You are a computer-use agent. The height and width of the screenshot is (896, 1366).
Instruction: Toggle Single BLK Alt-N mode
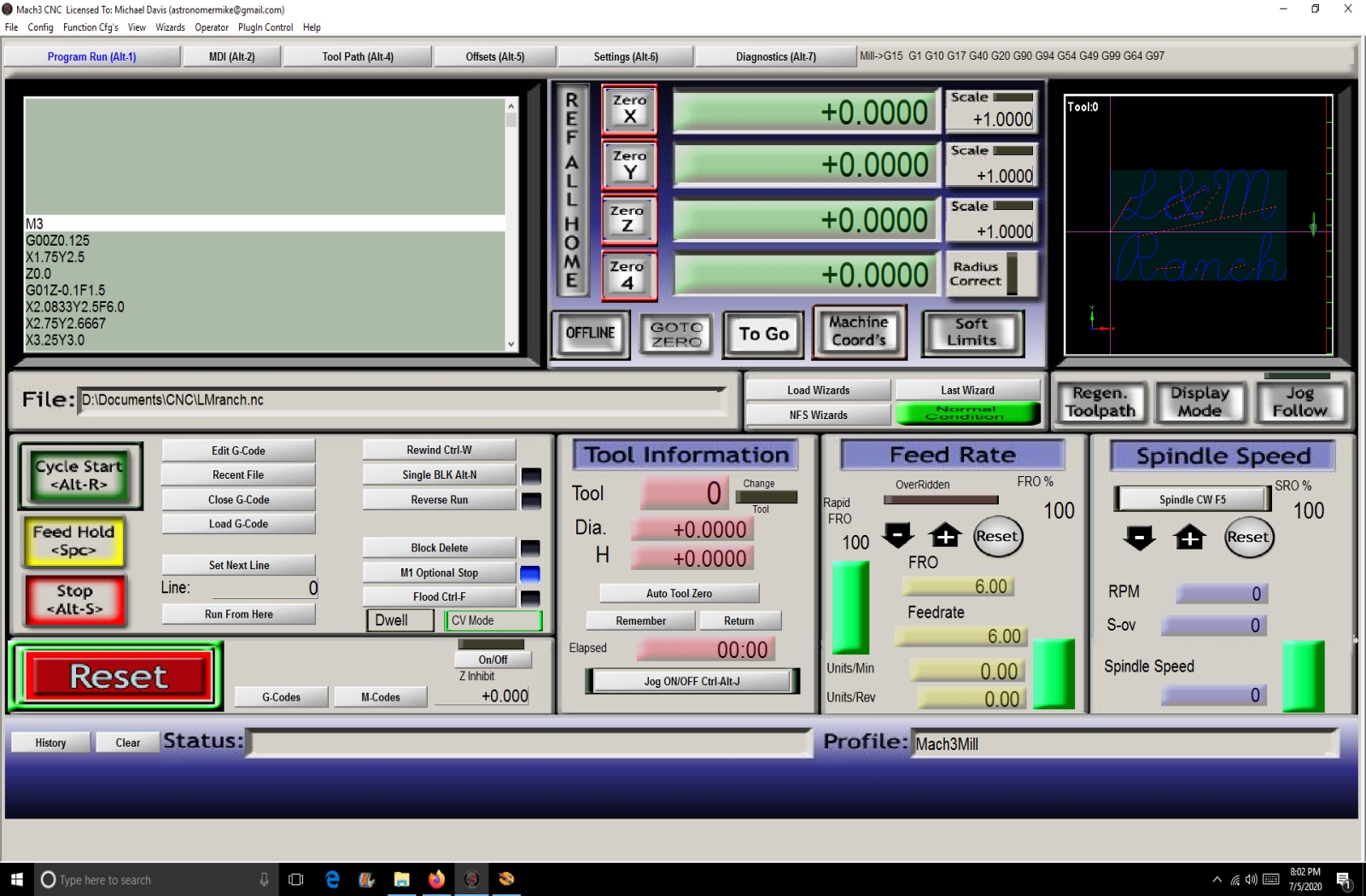[439, 474]
